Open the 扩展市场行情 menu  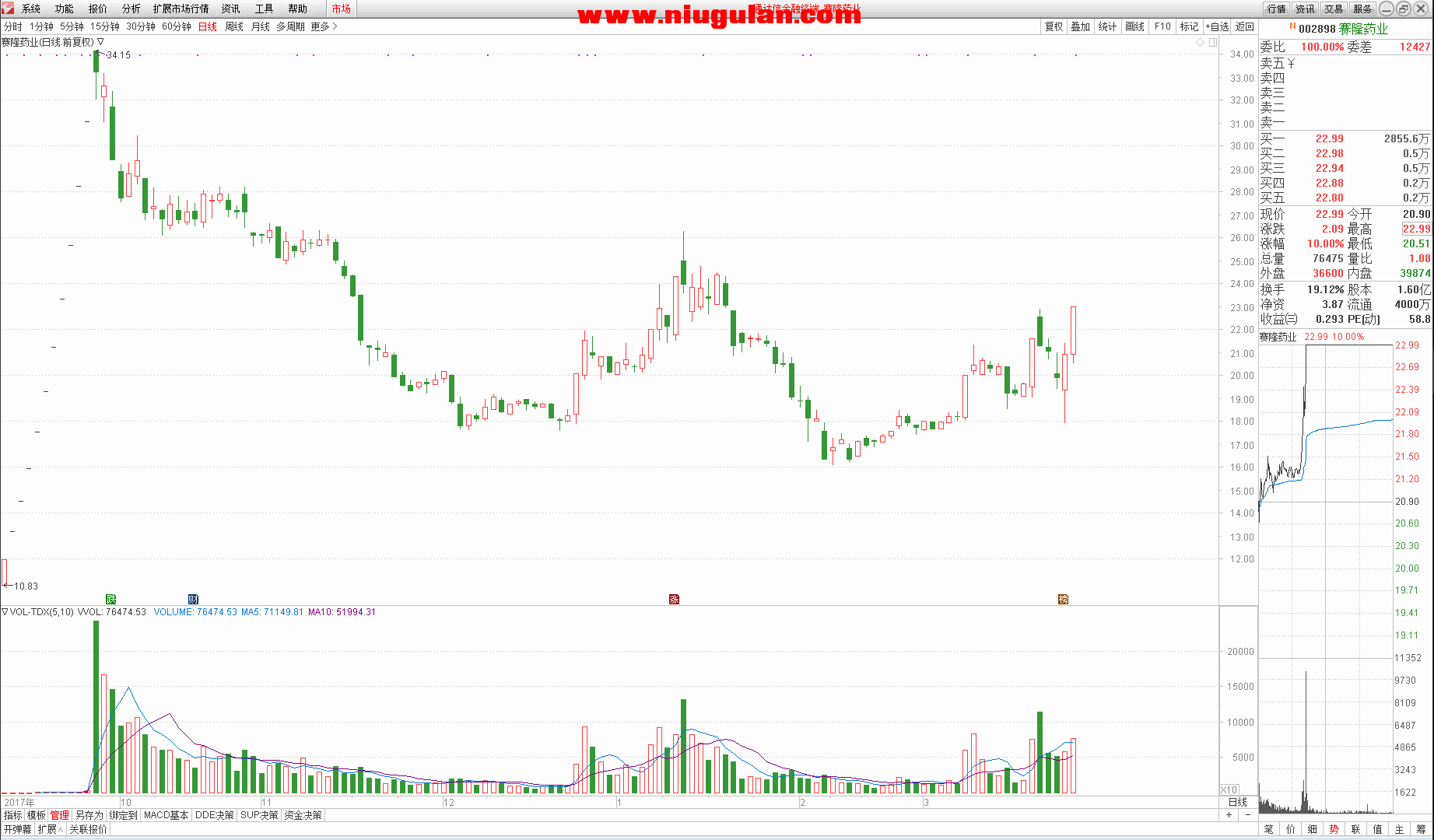pyautogui.click(x=181, y=9)
